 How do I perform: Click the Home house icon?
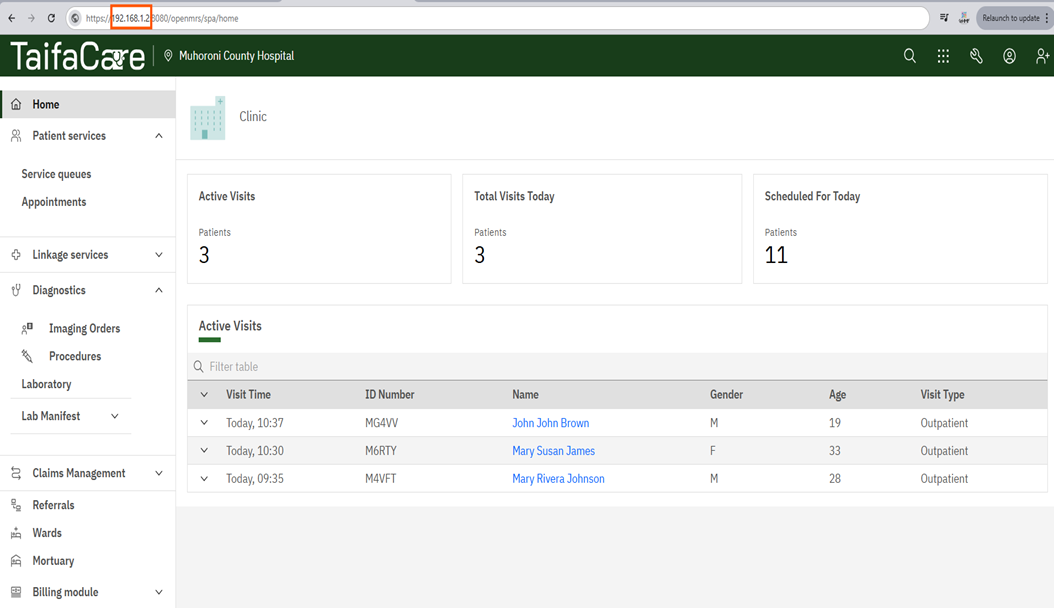(x=16, y=104)
